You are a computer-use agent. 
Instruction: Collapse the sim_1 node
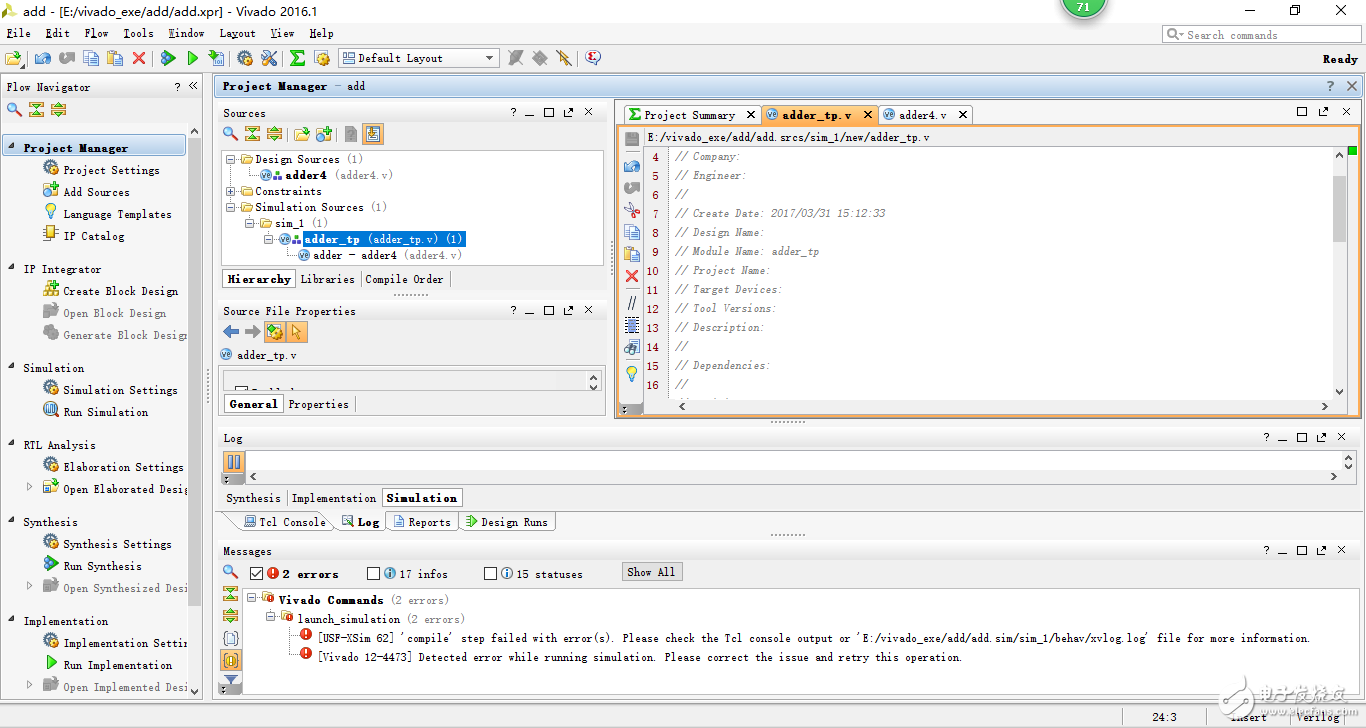point(251,223)
